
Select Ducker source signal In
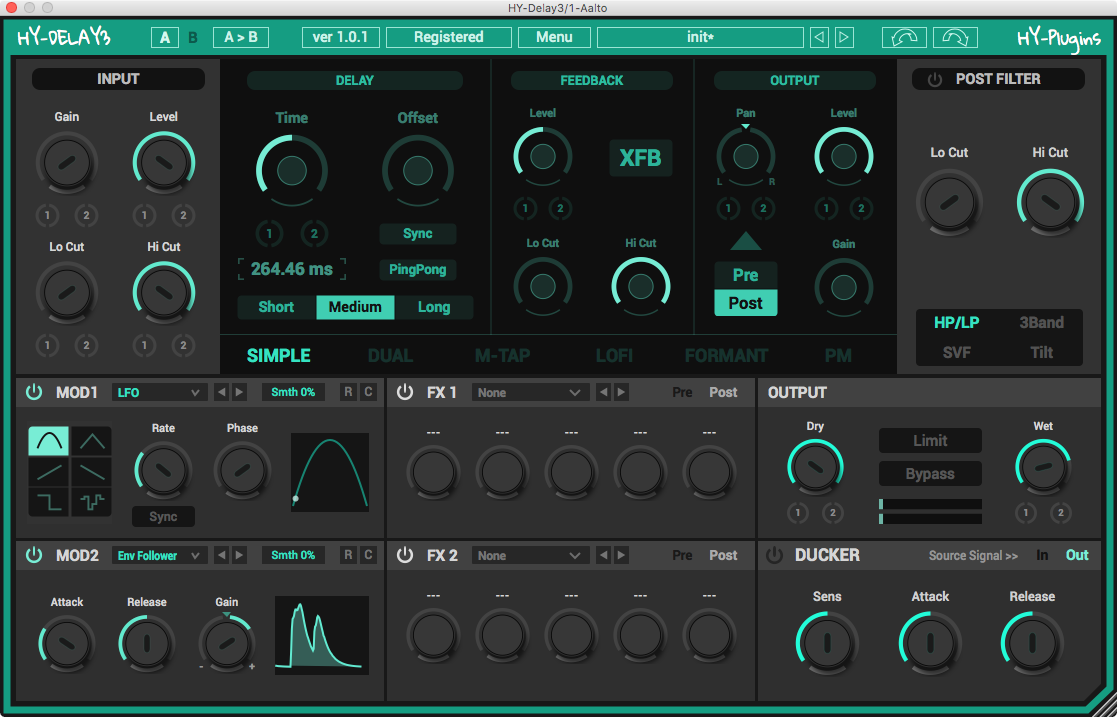(x=1042, y=555)
